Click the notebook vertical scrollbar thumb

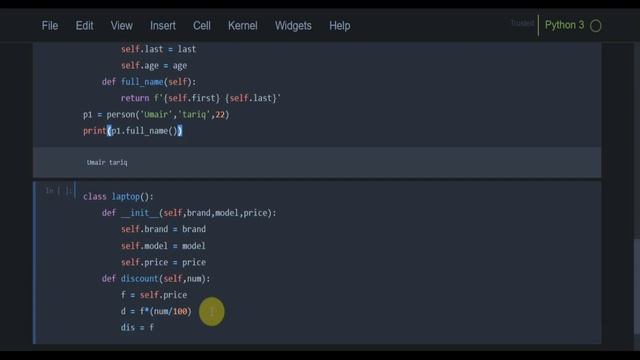click(x=636, y=286)
